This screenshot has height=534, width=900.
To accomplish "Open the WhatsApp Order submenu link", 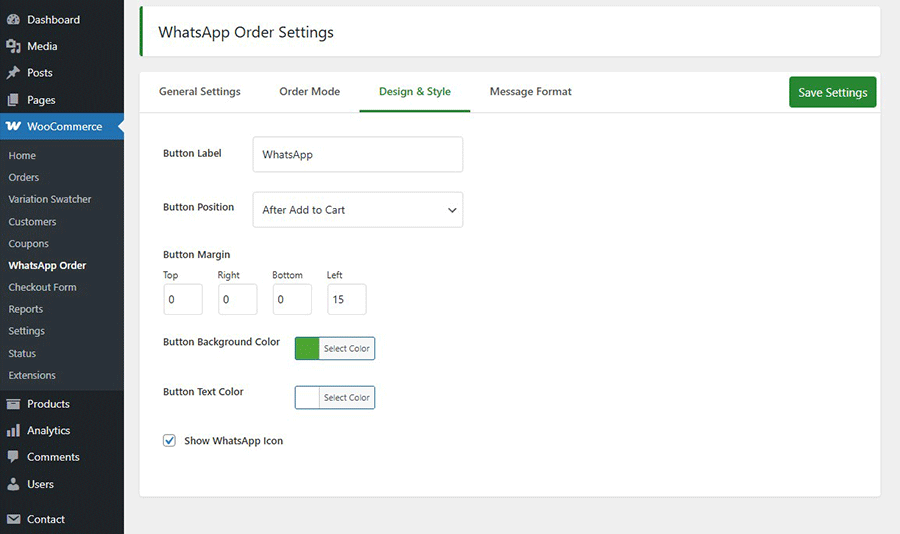I will point(47,265).
